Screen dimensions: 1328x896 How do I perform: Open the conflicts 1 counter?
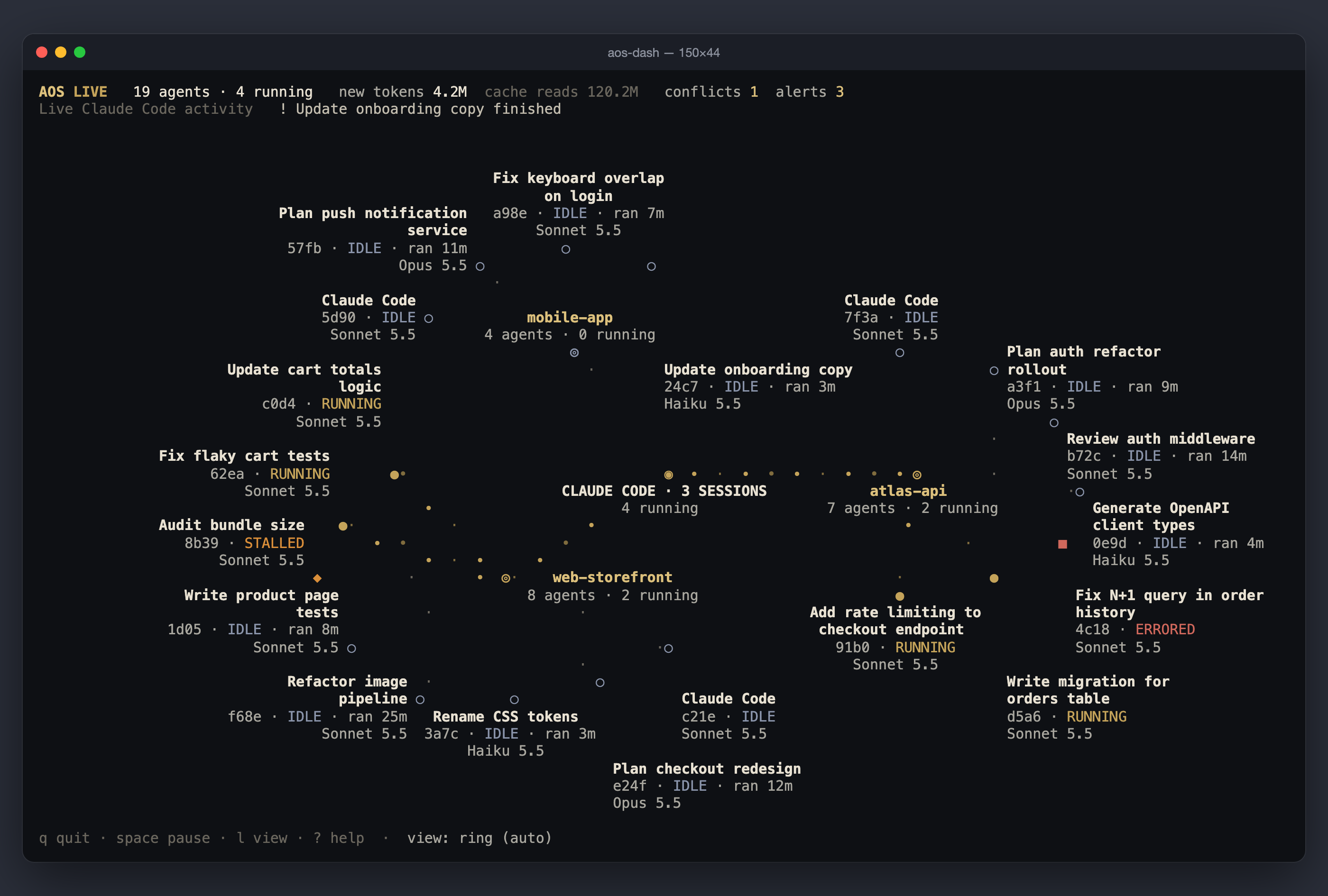tap(711, 91)
